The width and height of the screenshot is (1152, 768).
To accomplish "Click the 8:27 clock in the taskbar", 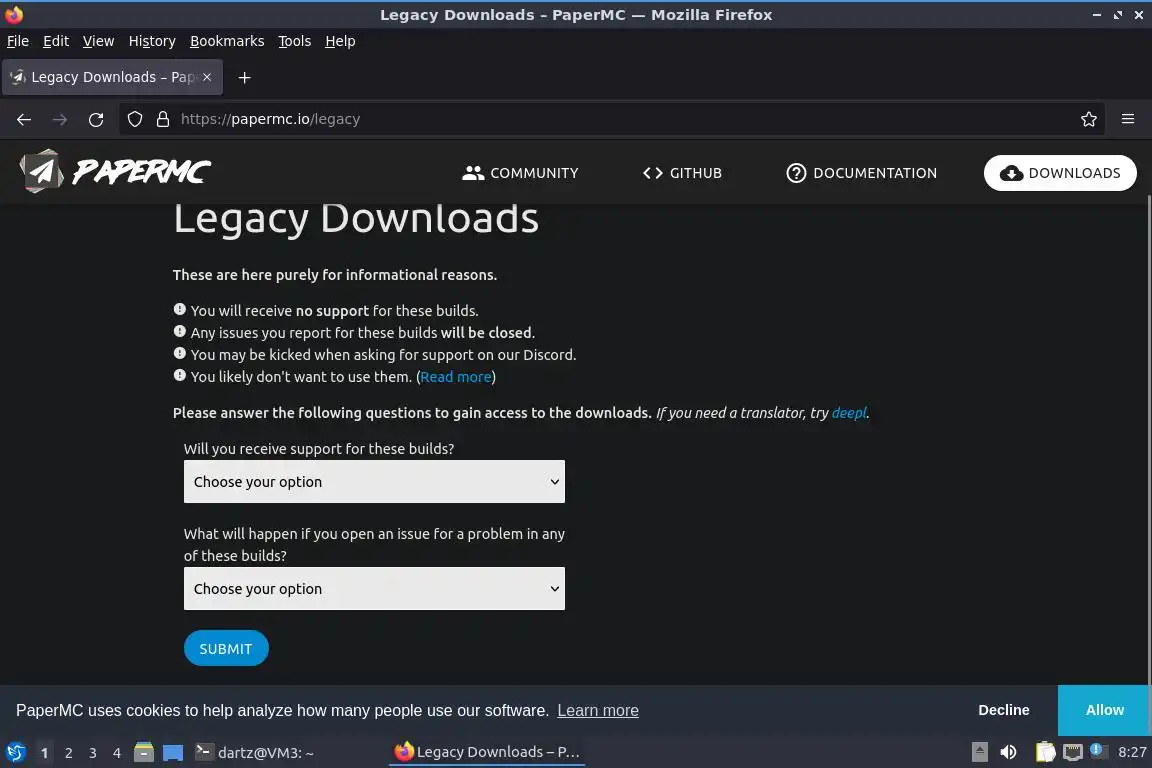I will point(1132,752).
